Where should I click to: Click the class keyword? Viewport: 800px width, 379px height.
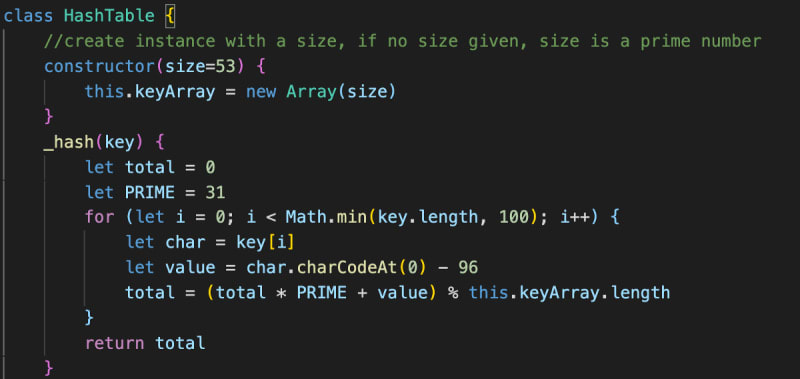click(28, 16)
